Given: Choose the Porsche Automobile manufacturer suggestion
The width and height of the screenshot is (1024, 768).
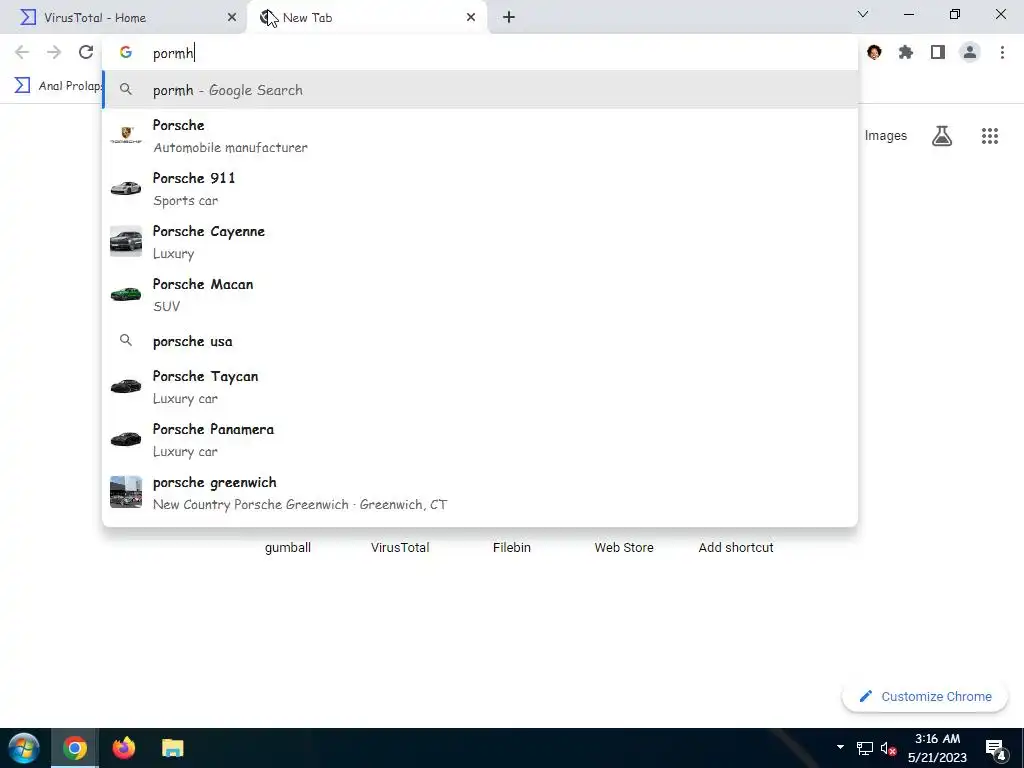Looking at the screenshot, I should point(480,136).
